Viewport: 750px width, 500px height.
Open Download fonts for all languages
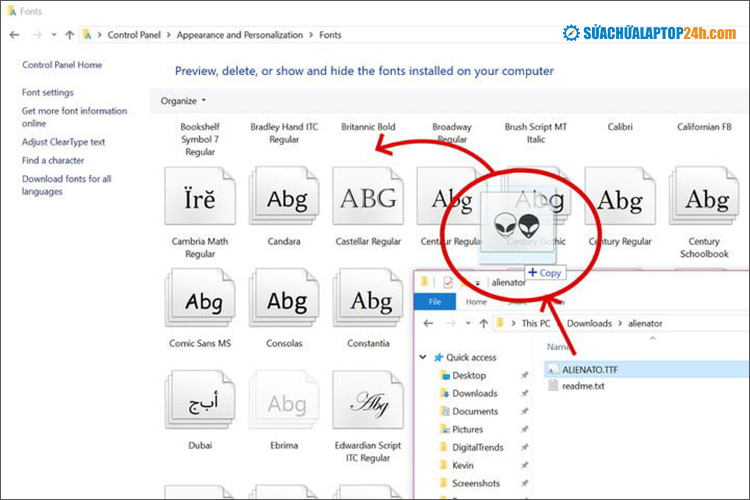[x=66, y=185]
